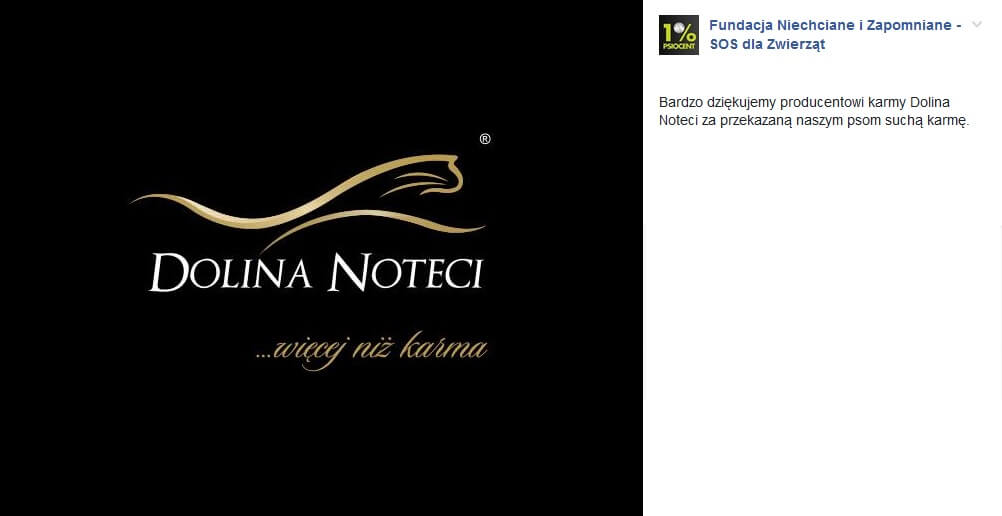This screenshot has width=1002, height=516.
Task: Click the yellow 1% symbol in avatar
Action: 679,31
